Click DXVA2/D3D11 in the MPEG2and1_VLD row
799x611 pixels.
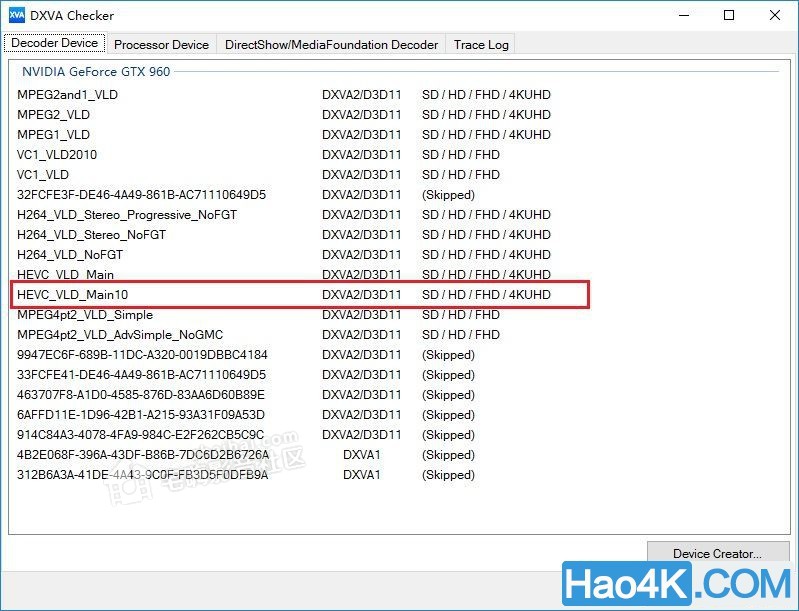click(x=362, y=95)
